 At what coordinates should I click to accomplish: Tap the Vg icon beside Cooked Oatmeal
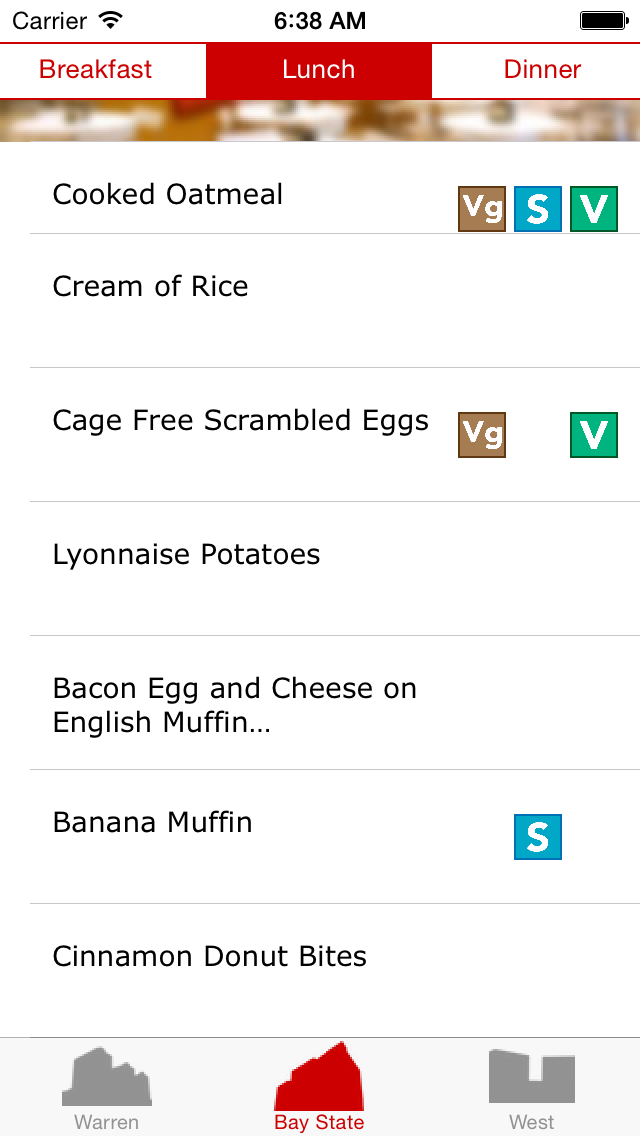coord(482,209)
